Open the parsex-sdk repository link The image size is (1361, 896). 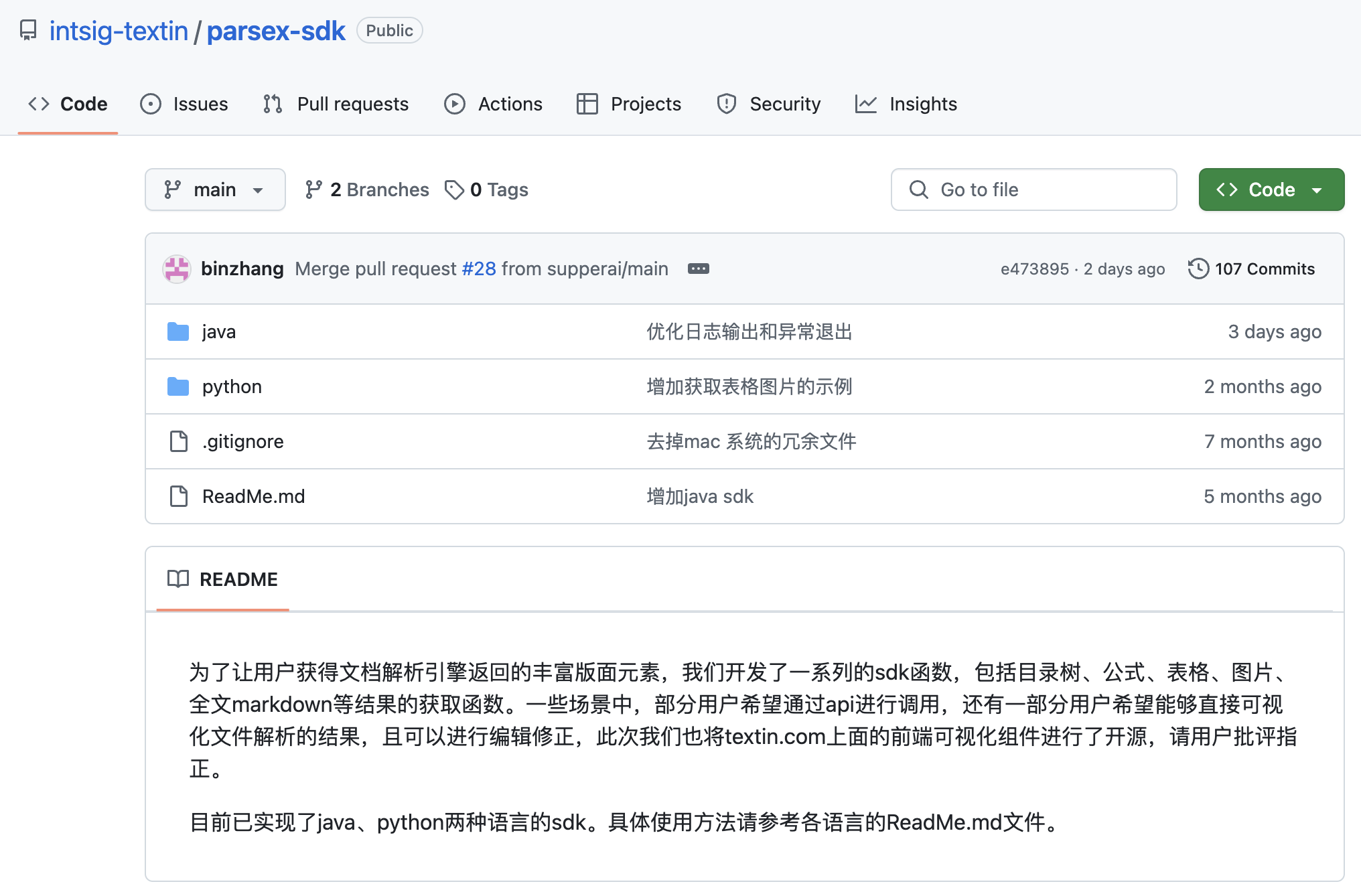pos(276,31)
